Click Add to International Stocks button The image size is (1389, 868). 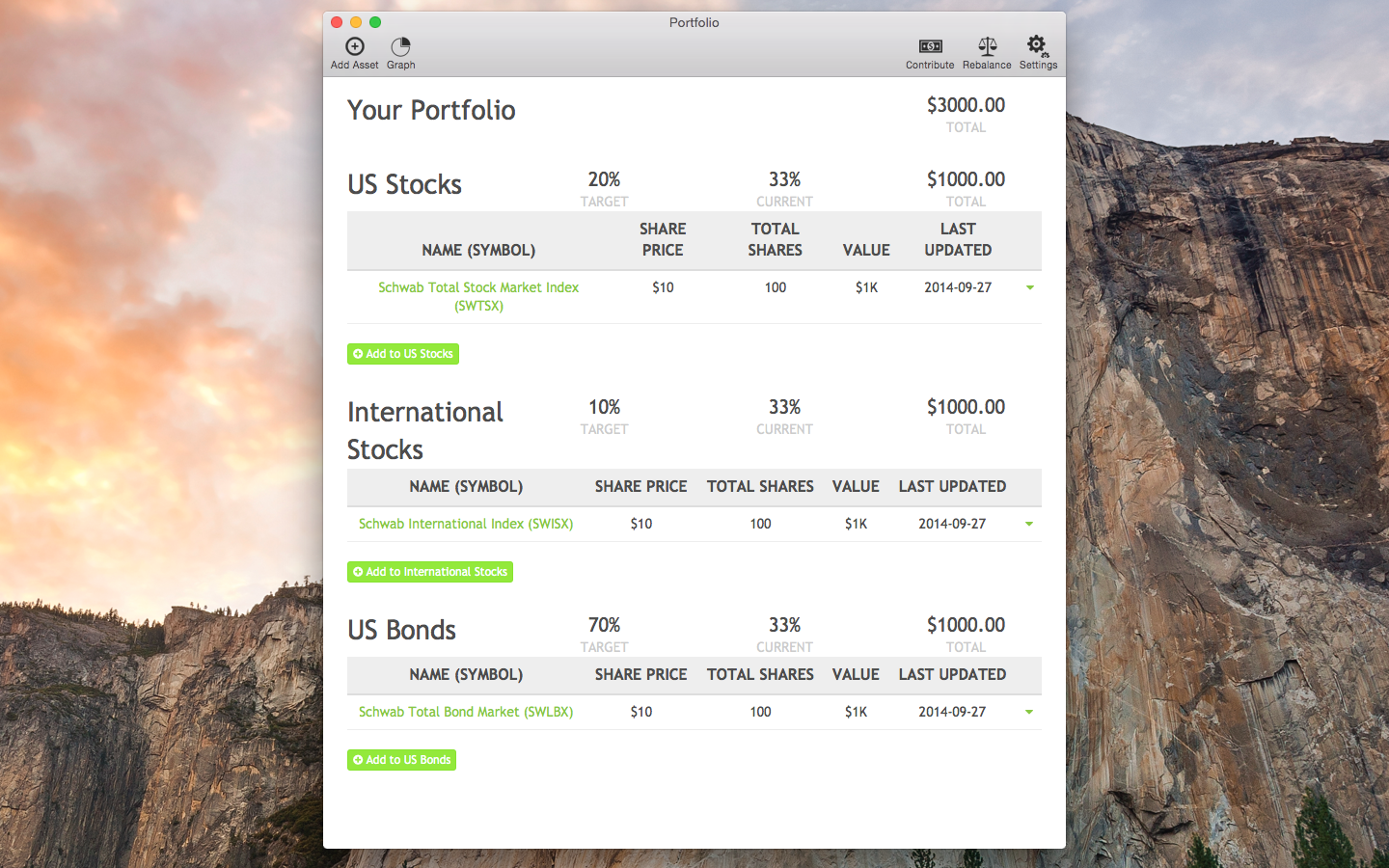(430, 572)
